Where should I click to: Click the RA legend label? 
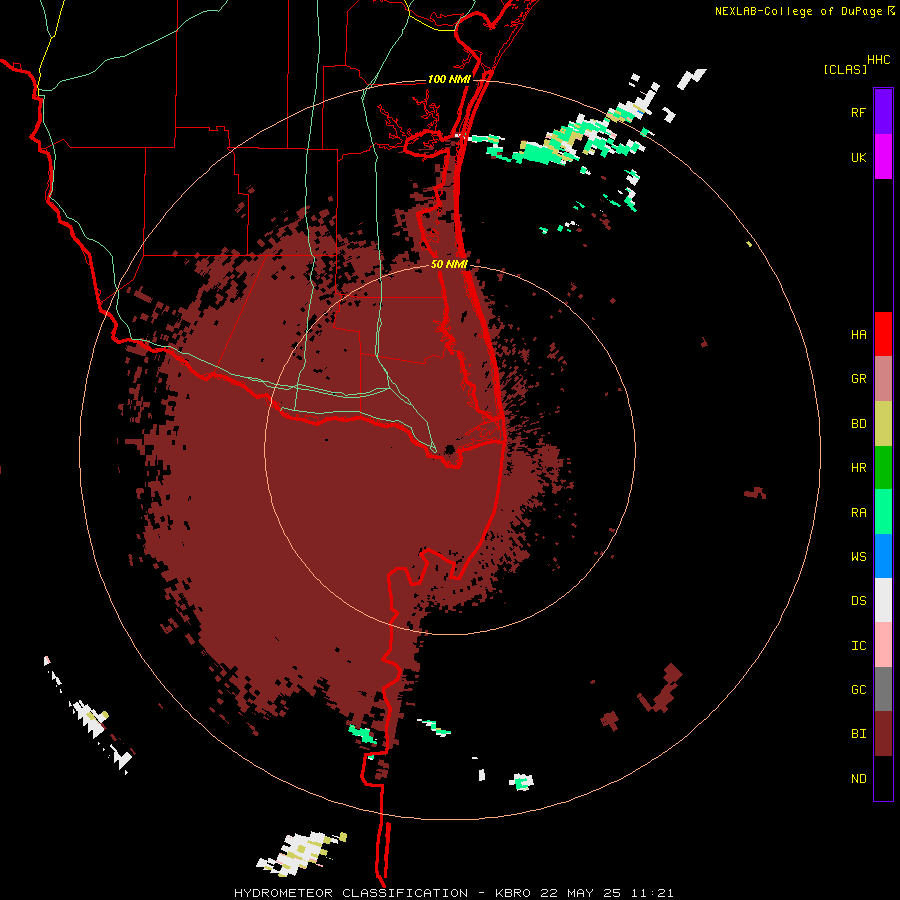(x=859, y=513)
